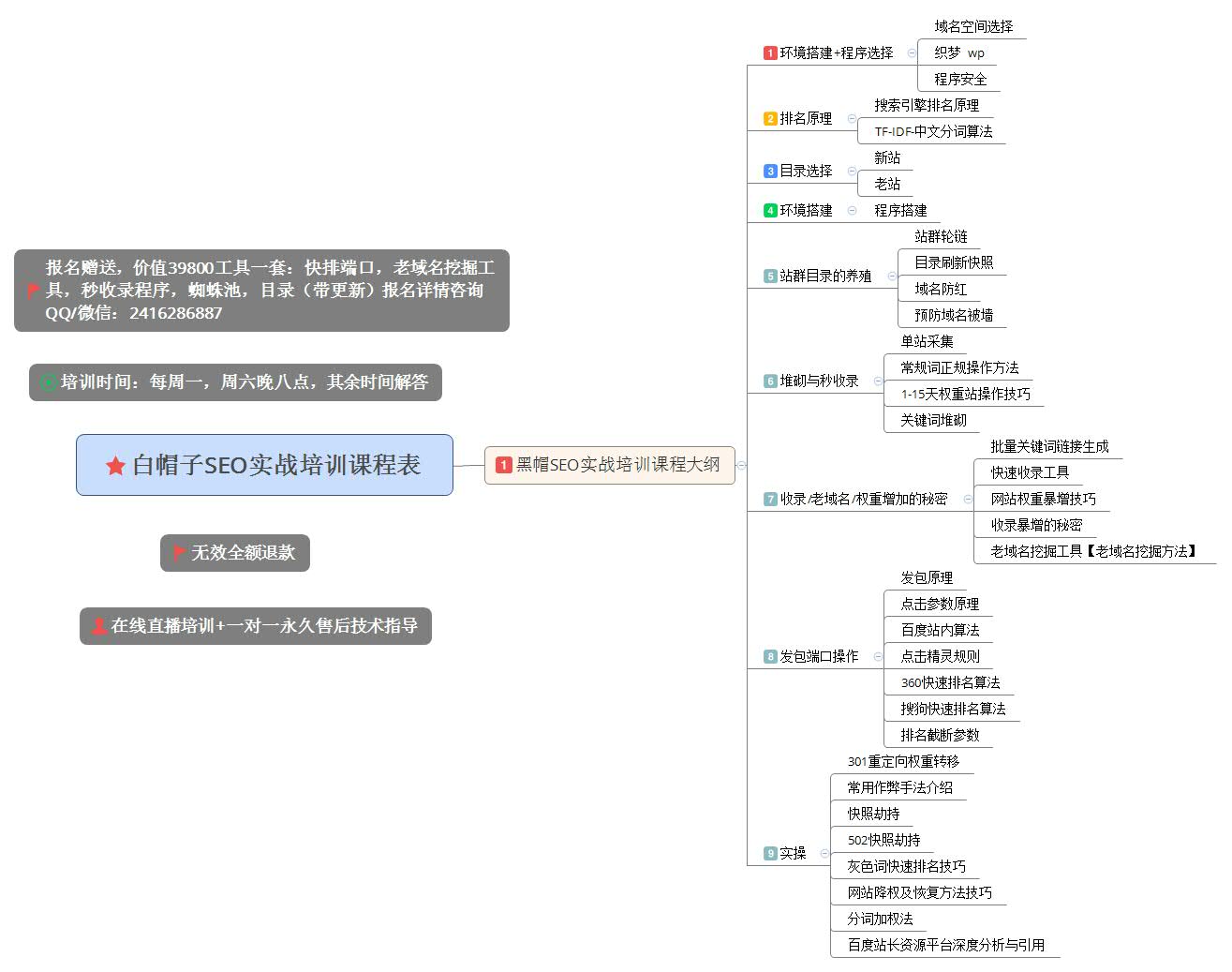The image size is (1232, 972).
Task: Select subtopic 301重定向权重转移
Action: pyautogui.click(x=903, y=762)
